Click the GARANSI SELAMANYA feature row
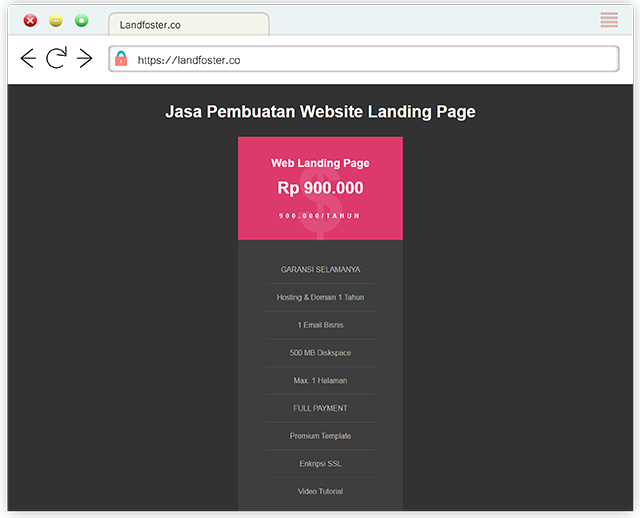 (320, 269)
